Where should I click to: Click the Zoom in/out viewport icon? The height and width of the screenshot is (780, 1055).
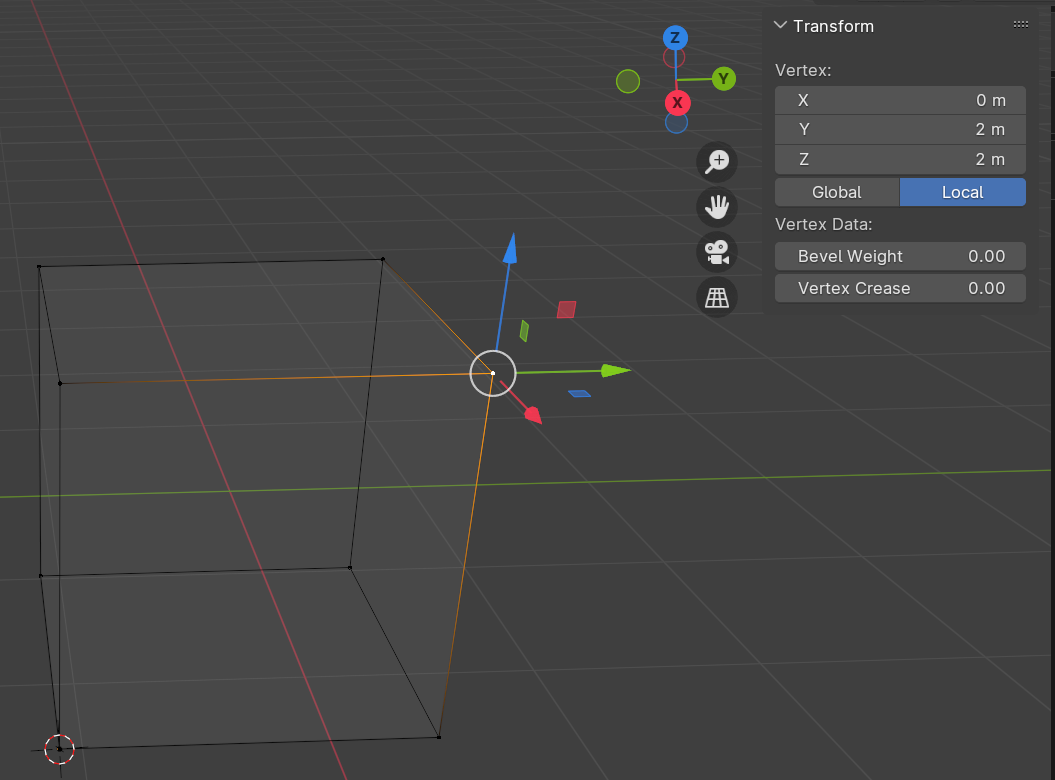coord(717,160)
